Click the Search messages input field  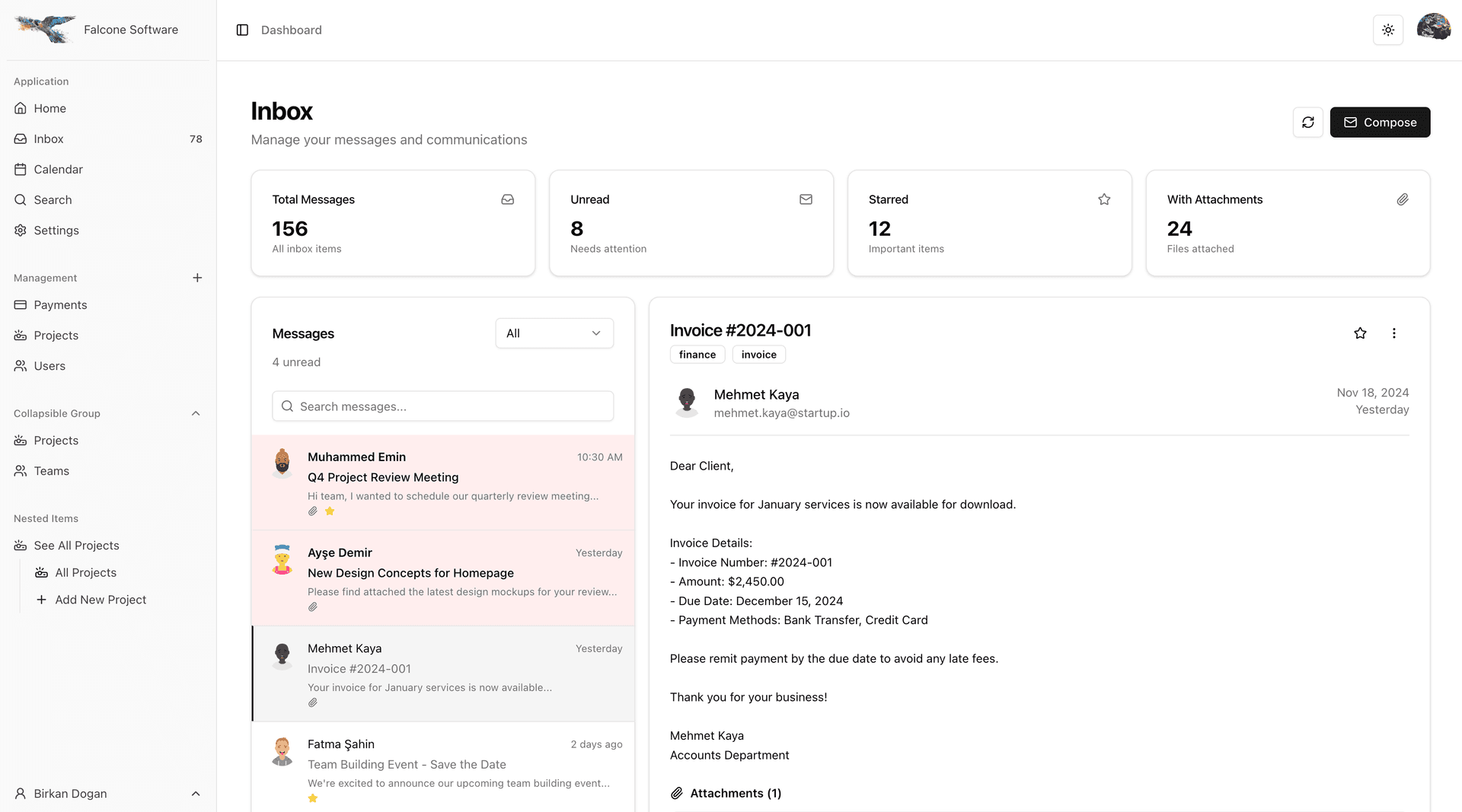[x=442, y=406]
